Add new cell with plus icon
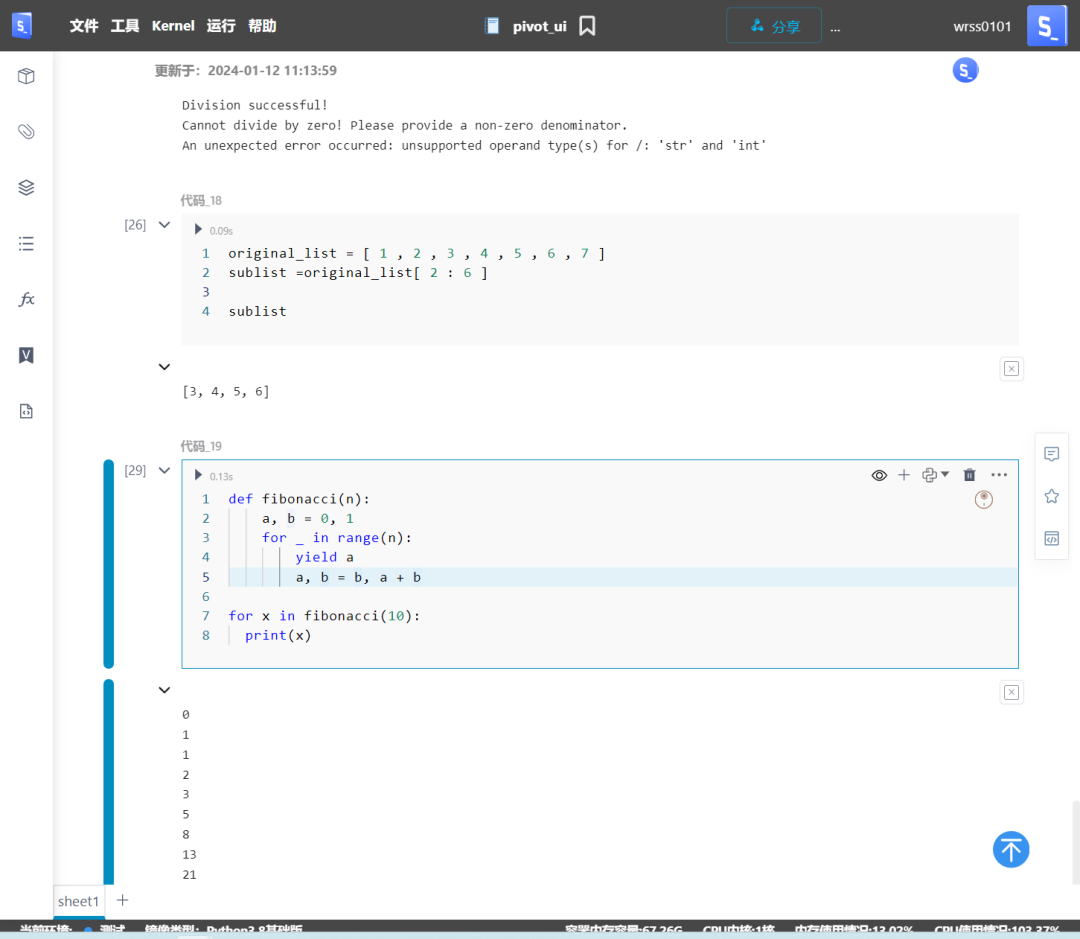 (904, 475)
